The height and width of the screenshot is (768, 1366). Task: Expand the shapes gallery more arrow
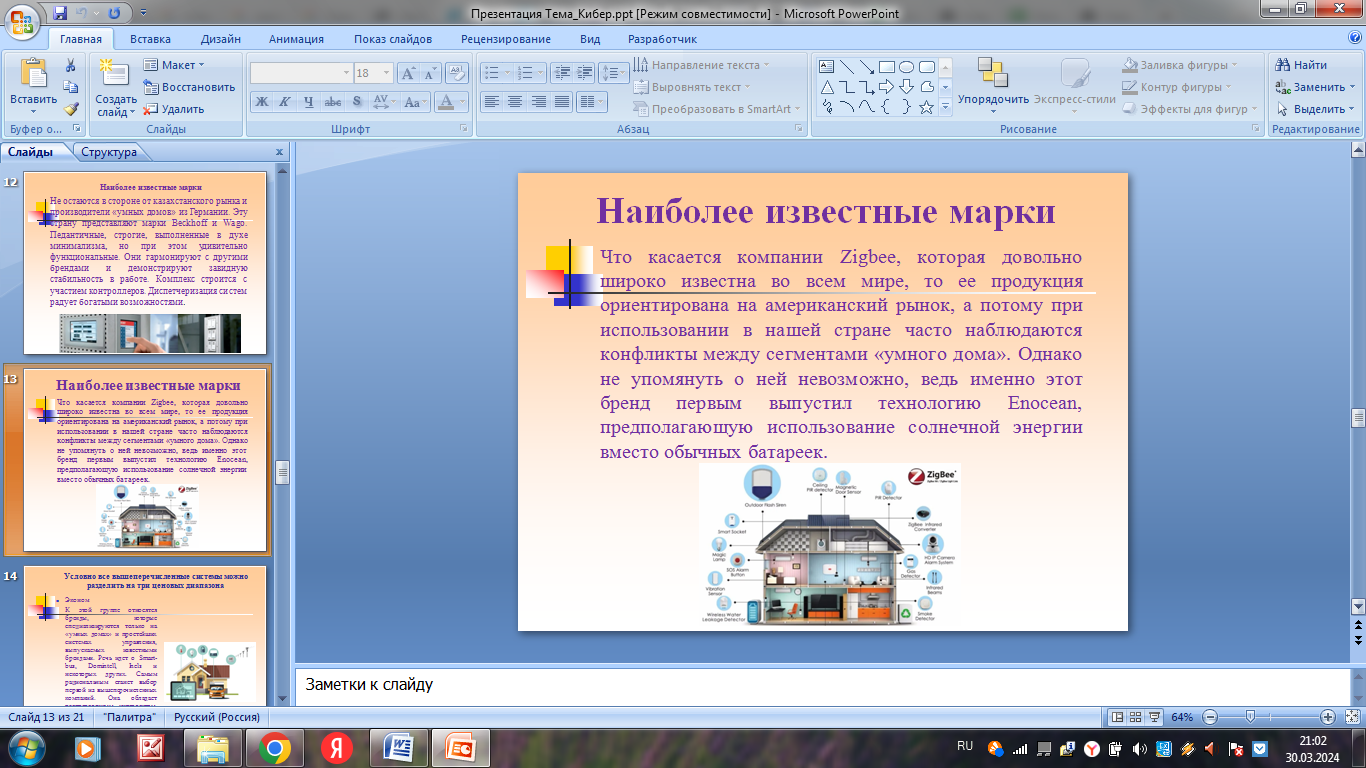click(945, 108)
